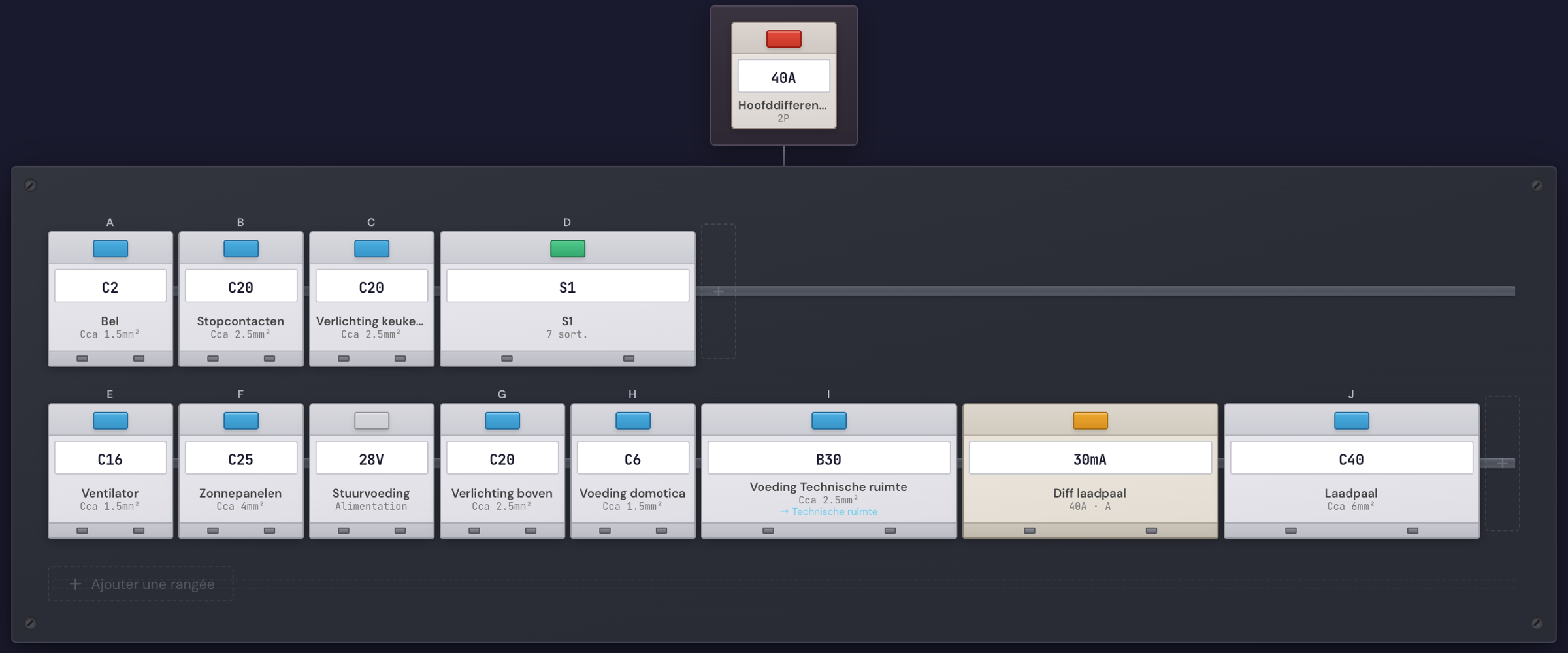Click 'Ajouter une rangée' button
The image size is (1568, 653).
tap(140, 584)
